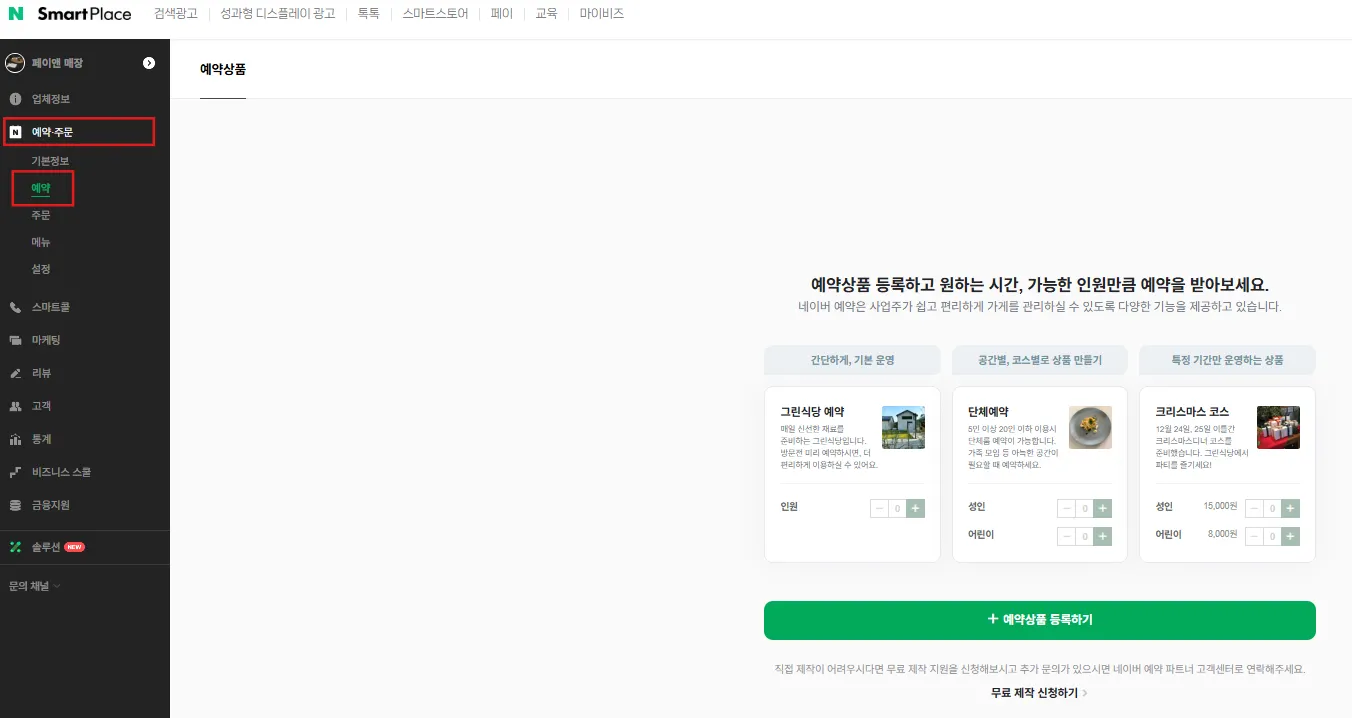1352x718 pixels.
Task: Click the 스마트콜 phone icon
Action: click(x=15, y=307)
